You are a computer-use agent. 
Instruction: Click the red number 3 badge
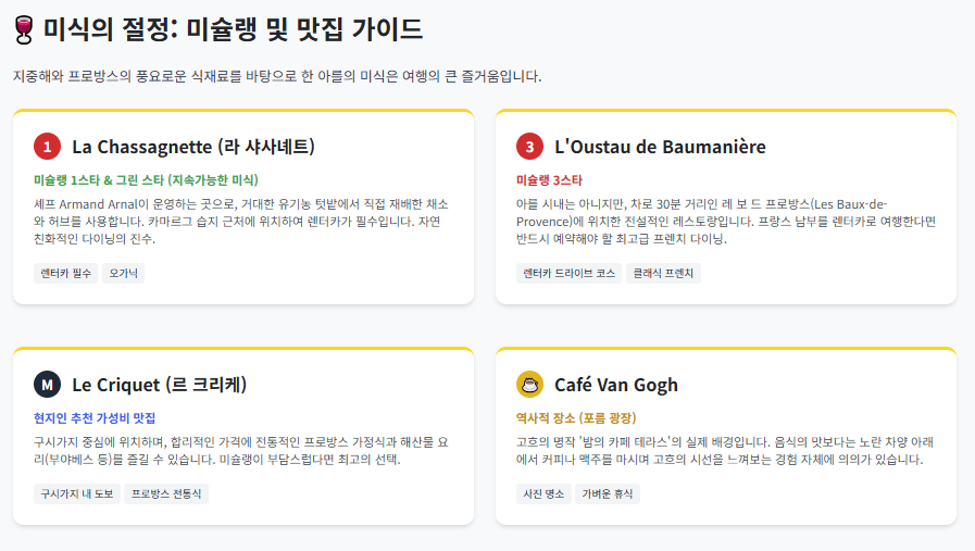coord(530,147)
